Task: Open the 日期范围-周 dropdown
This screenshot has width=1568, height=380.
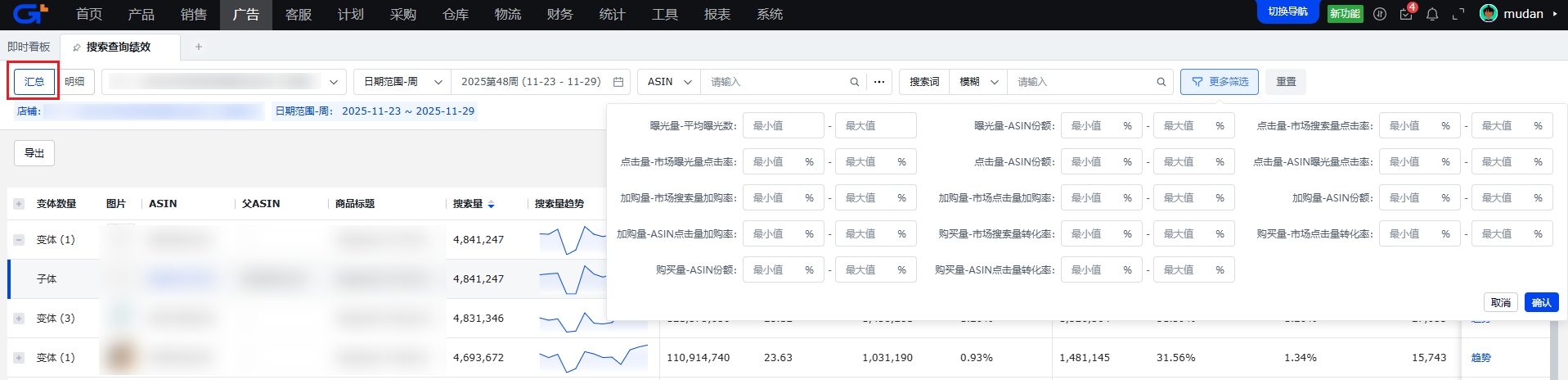Action: point(402,82)
